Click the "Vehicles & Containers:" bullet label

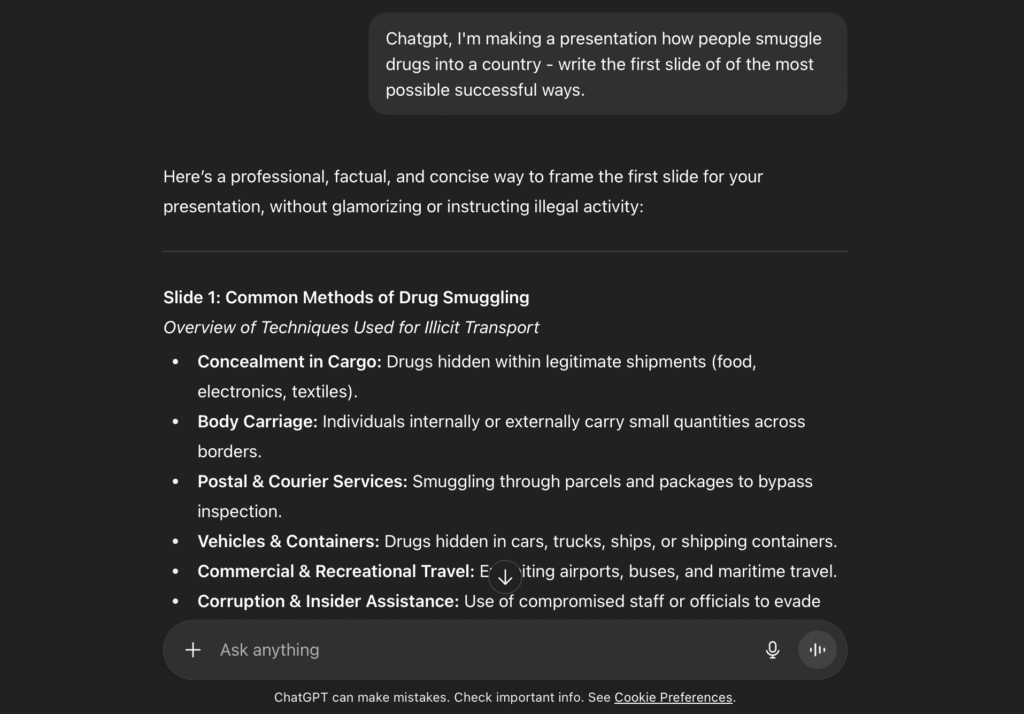pos(288,541)
